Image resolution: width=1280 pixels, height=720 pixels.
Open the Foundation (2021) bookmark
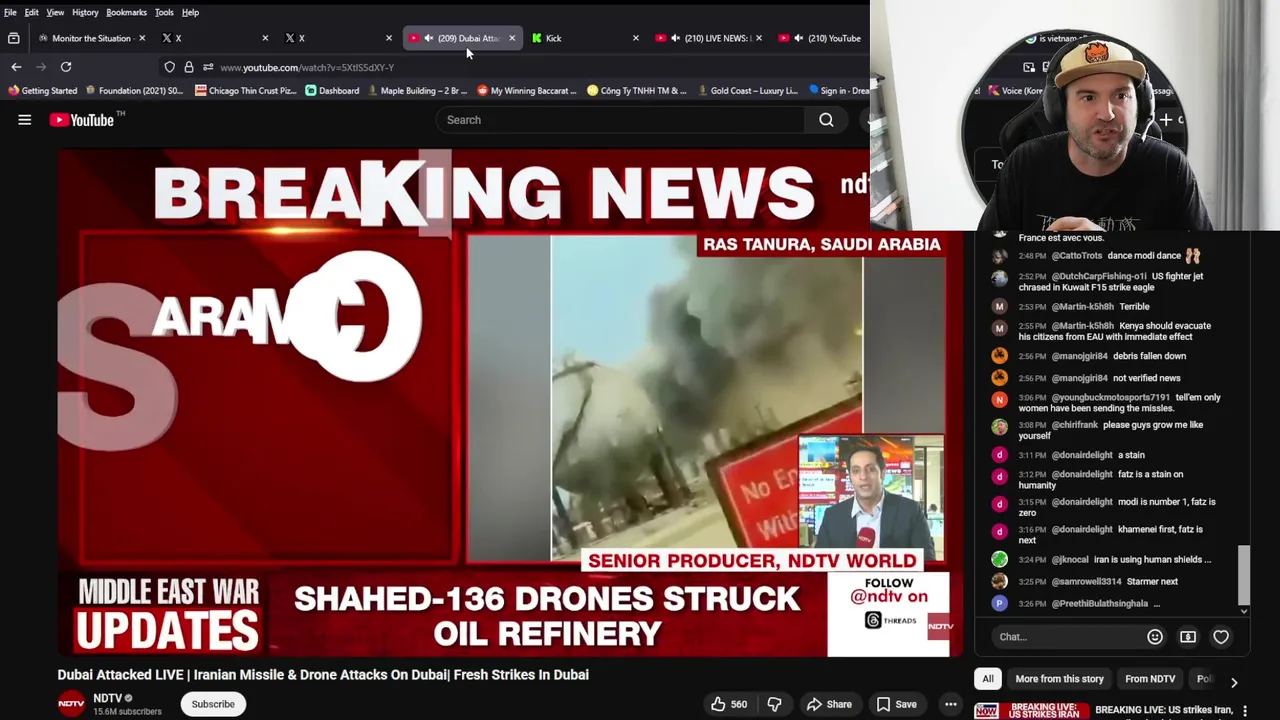pyautogui.click(x=134, y=90)
